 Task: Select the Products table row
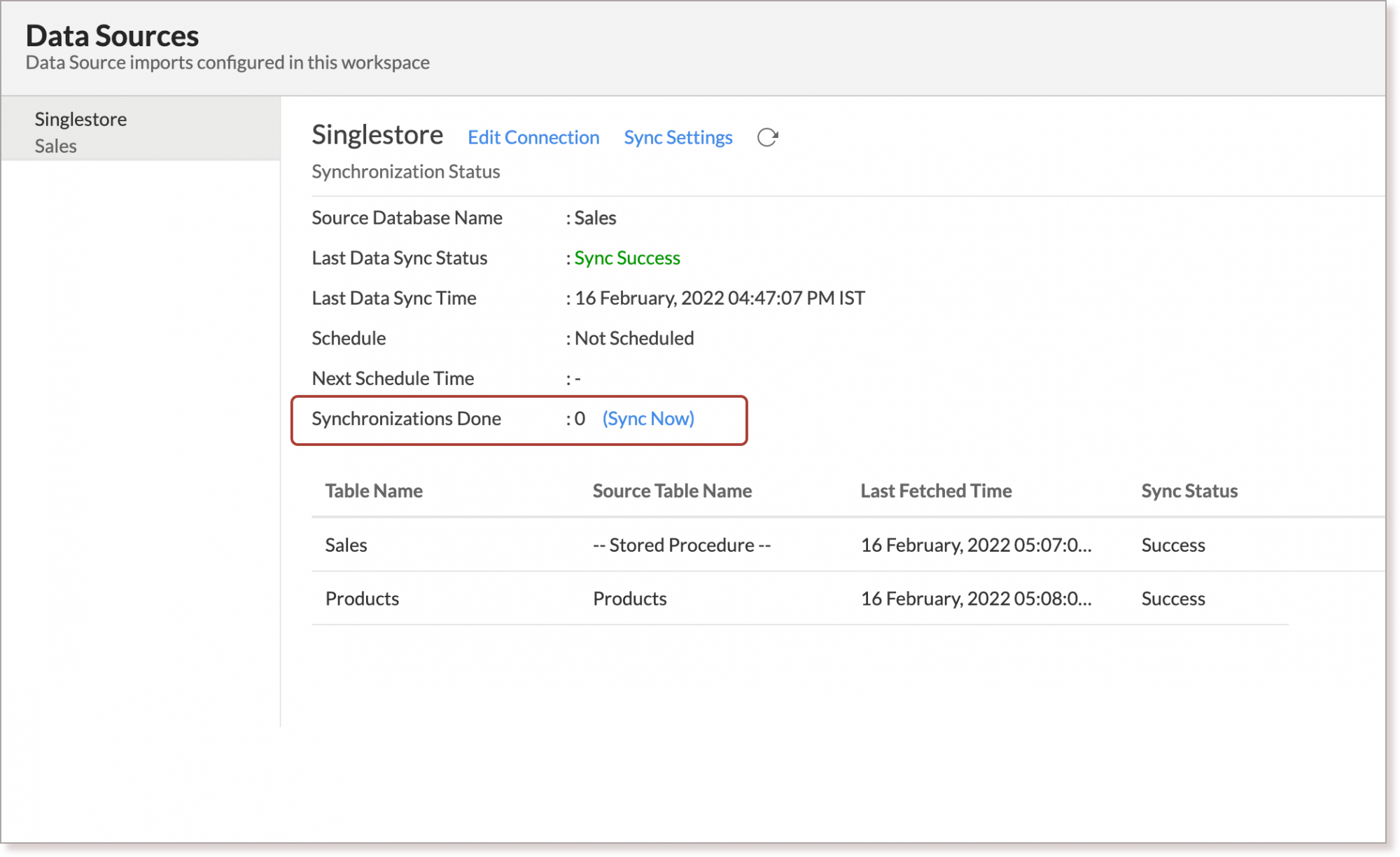tap(361, 599)
